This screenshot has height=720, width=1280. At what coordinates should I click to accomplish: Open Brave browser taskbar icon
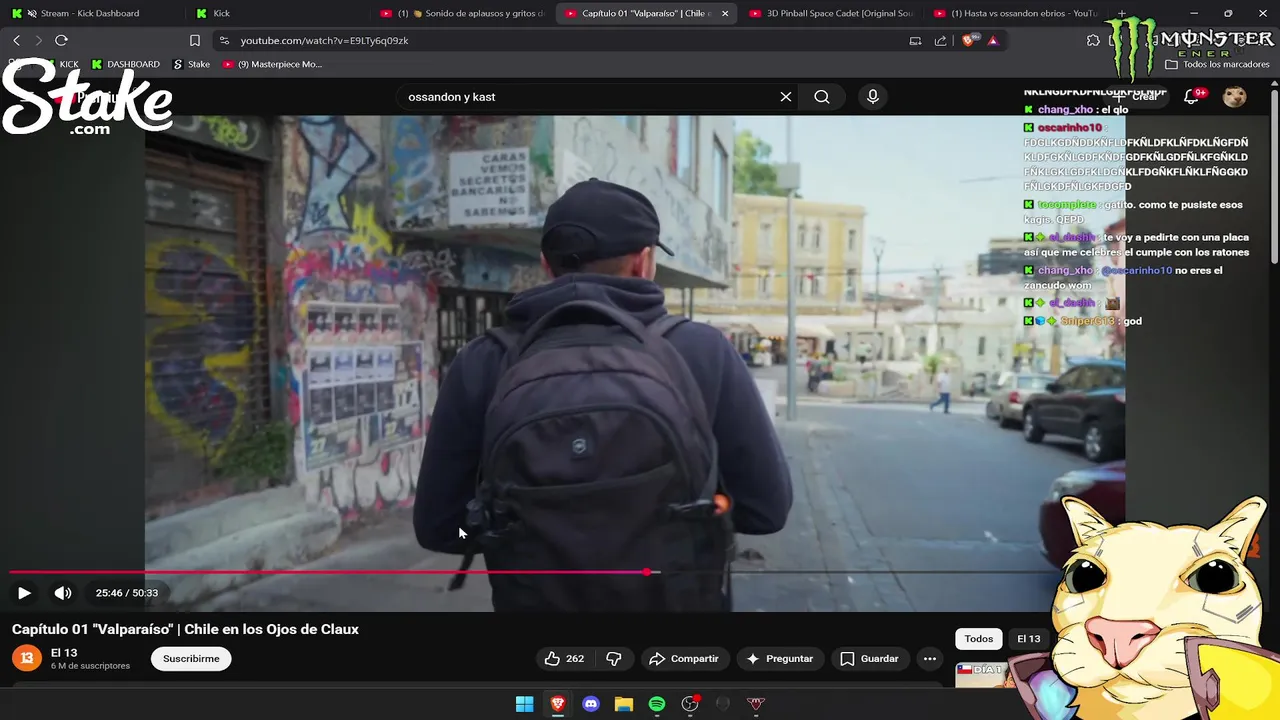pos(558,704)
